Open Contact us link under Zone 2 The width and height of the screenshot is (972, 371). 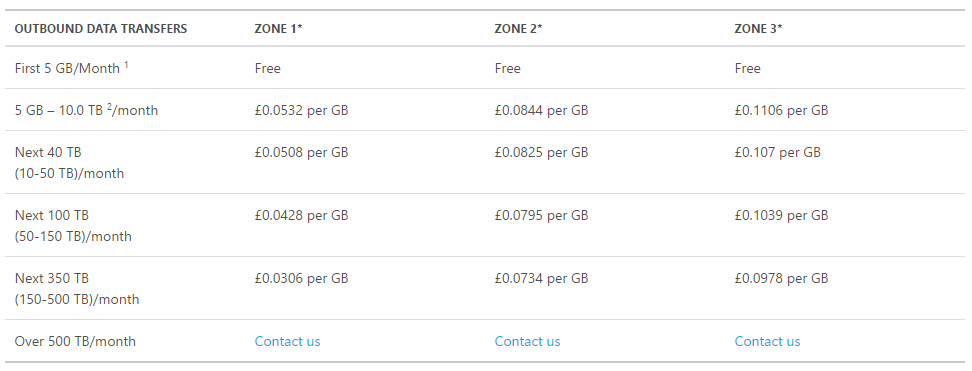pyautogui.click(x=527, y=341)
